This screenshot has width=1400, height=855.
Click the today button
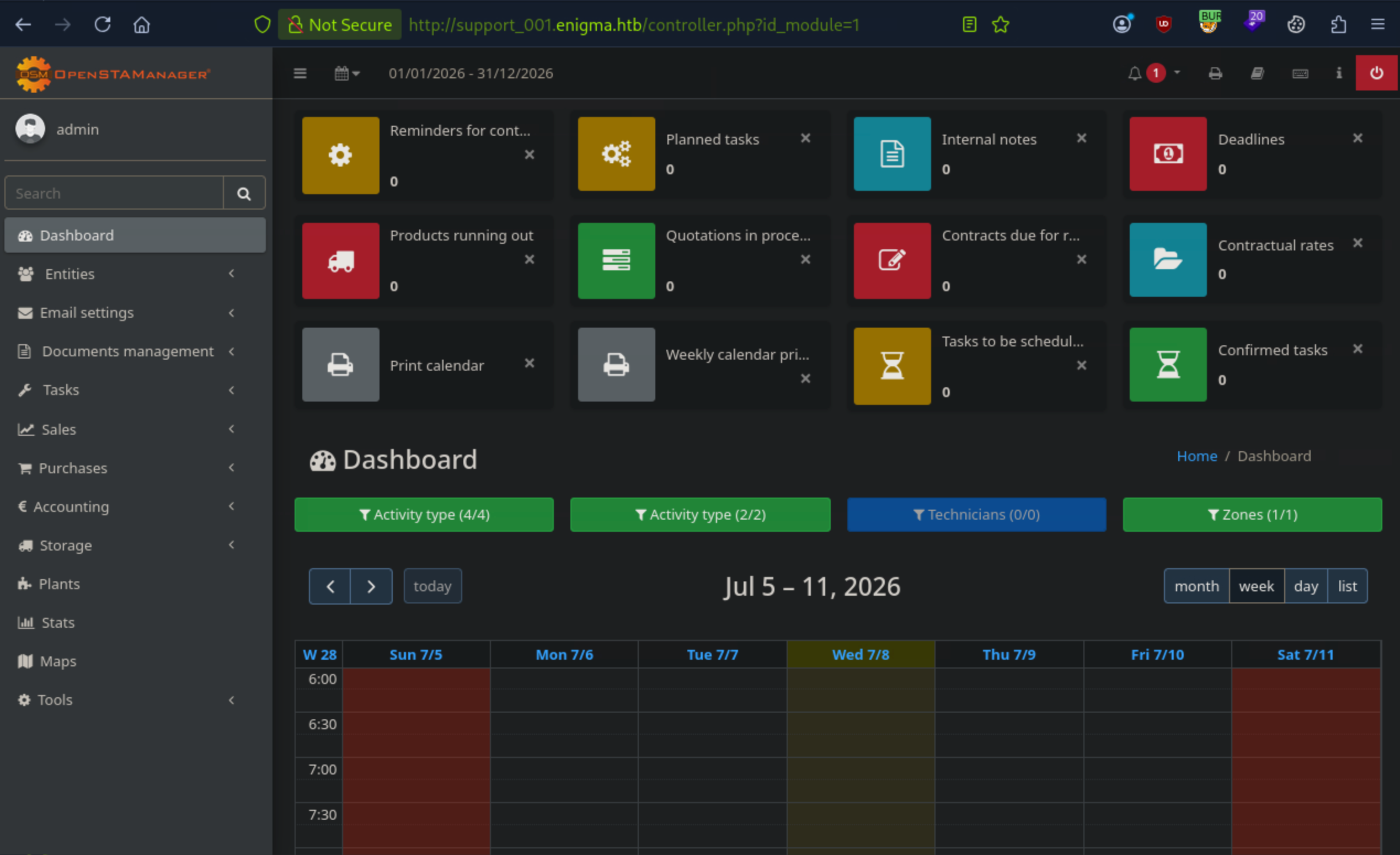[x=432, y=586]
